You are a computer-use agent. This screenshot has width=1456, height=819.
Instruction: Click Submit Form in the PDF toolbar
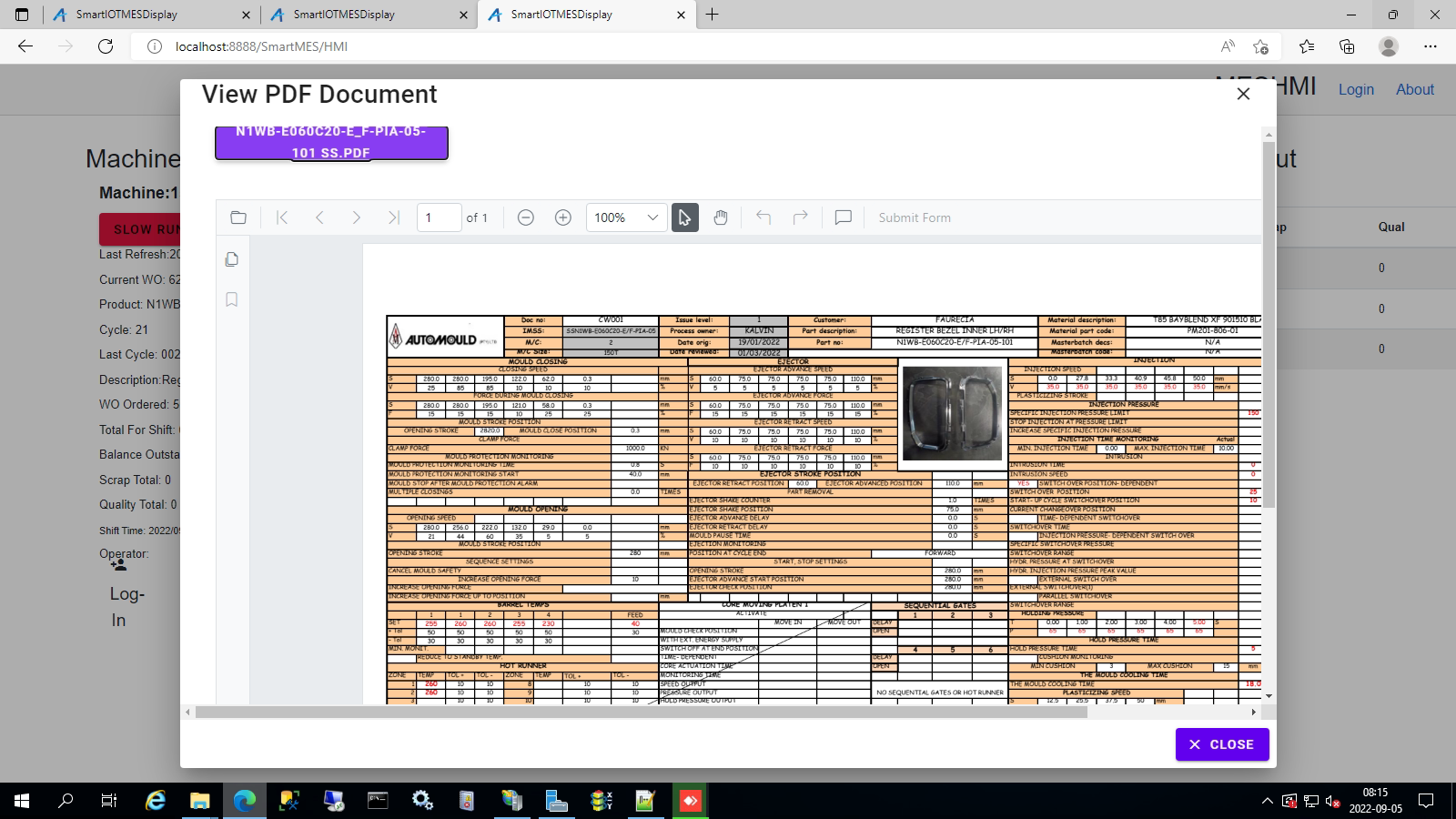pos(914,217)
